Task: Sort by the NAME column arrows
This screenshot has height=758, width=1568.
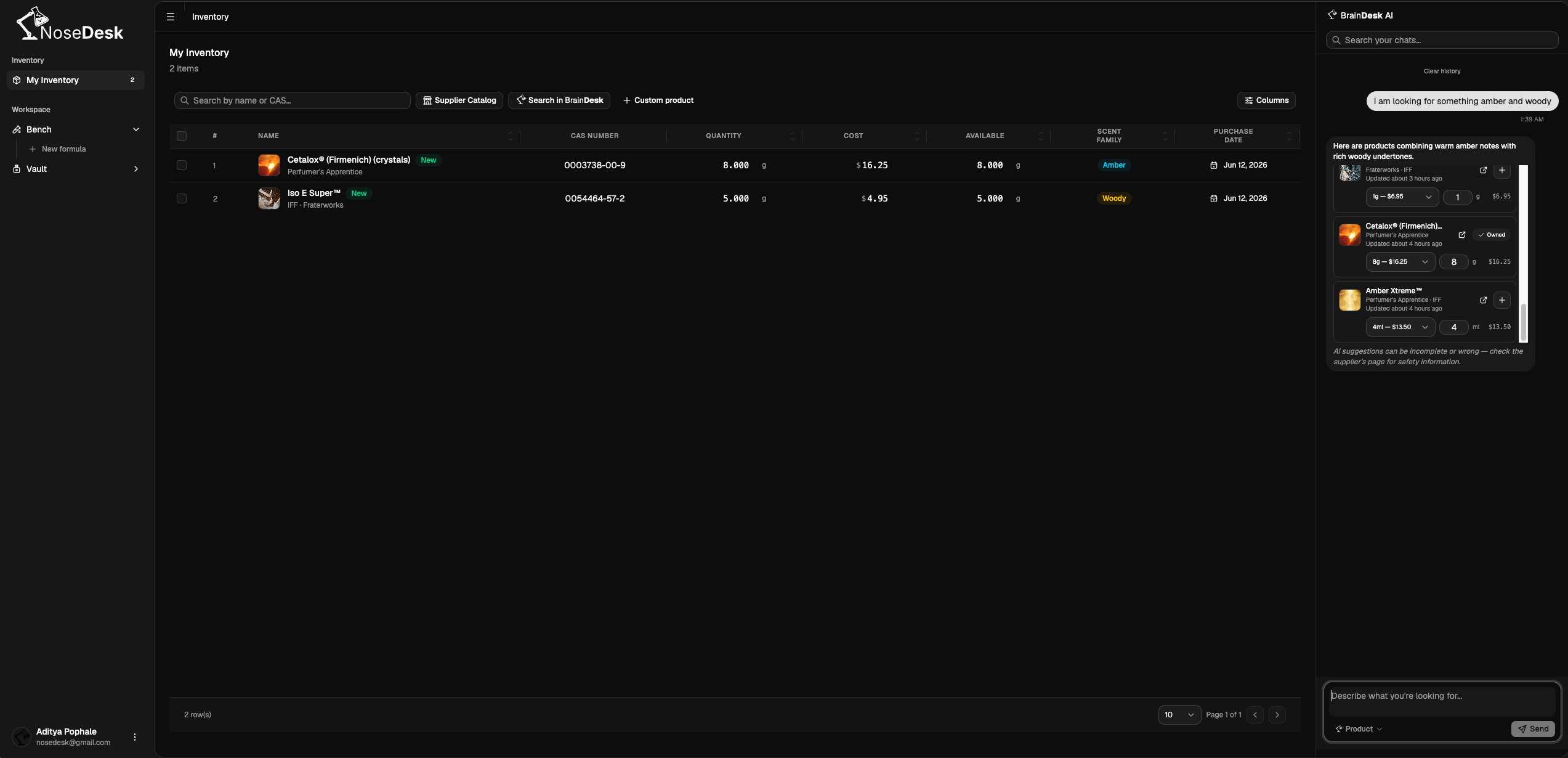Action: tap(511, 136)
